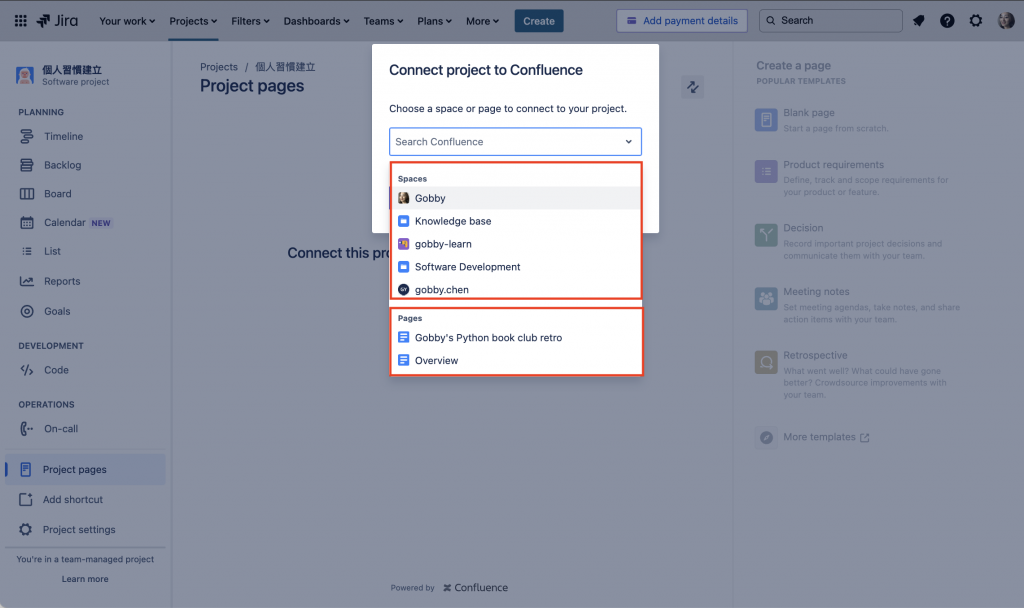
Task: Click the top Search field
Action: click(x=831, y=21)
